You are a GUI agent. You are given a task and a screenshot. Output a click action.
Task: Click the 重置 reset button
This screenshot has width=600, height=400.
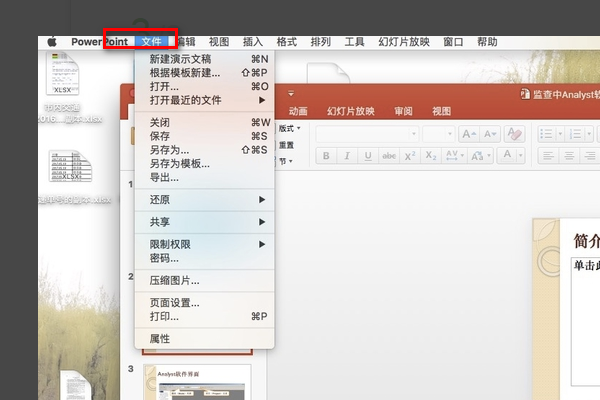[285, 145]
